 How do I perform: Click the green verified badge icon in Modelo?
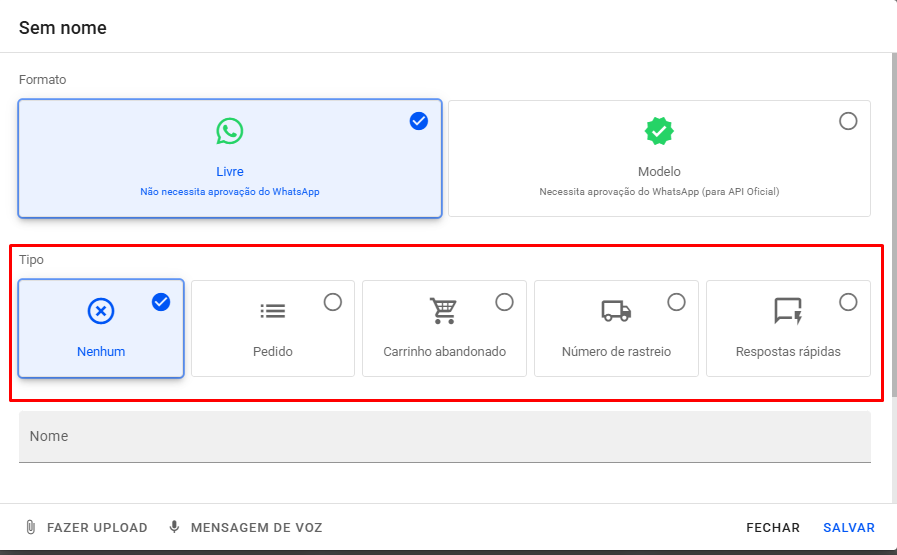pos(659,131)
